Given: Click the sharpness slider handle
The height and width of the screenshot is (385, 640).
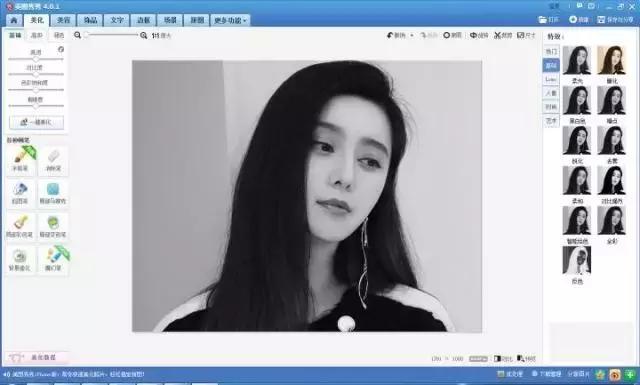Looking at the screenshot, I should coord(36,106).
